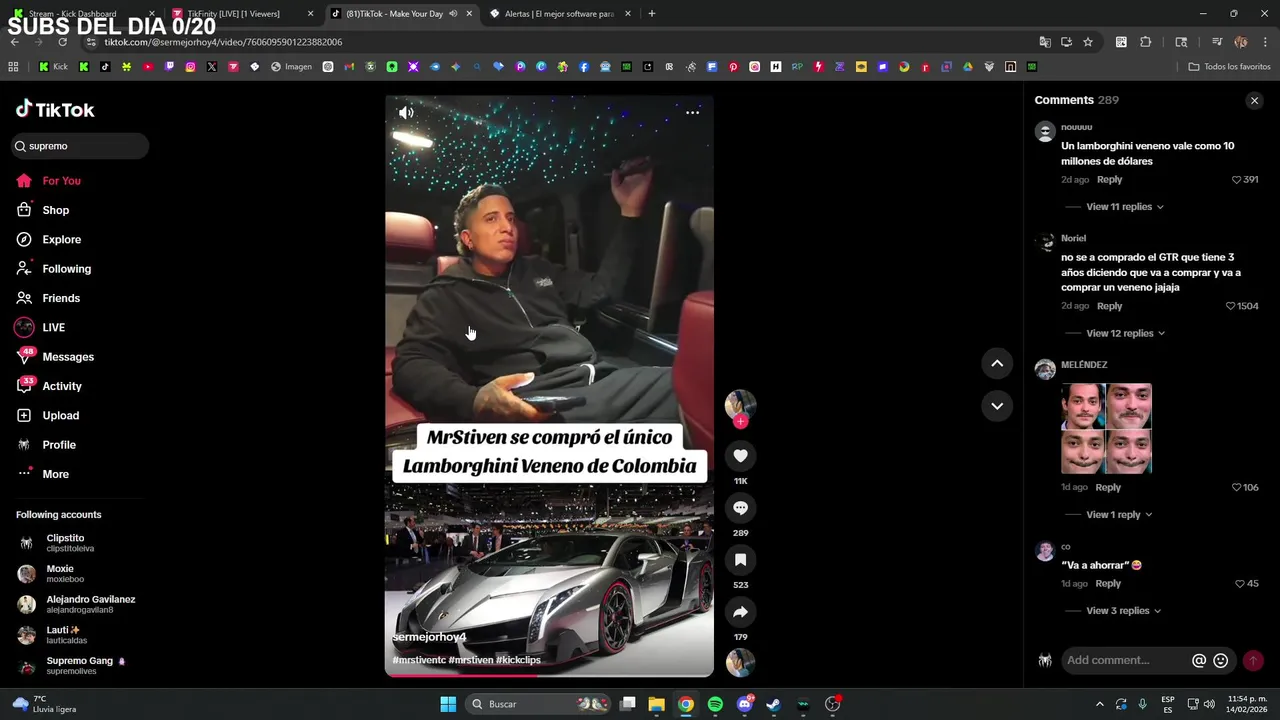Insert a mention with the @ icon
Viewport: 1280px width, 720px height.
tap(1199, 661)
